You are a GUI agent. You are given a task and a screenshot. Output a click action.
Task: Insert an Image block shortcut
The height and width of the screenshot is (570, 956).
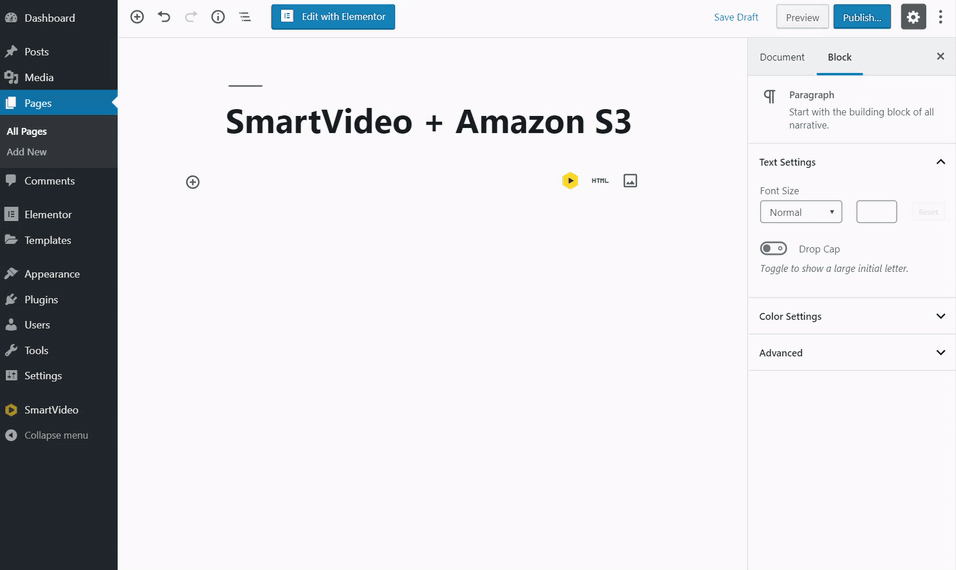tap(630, 181)
